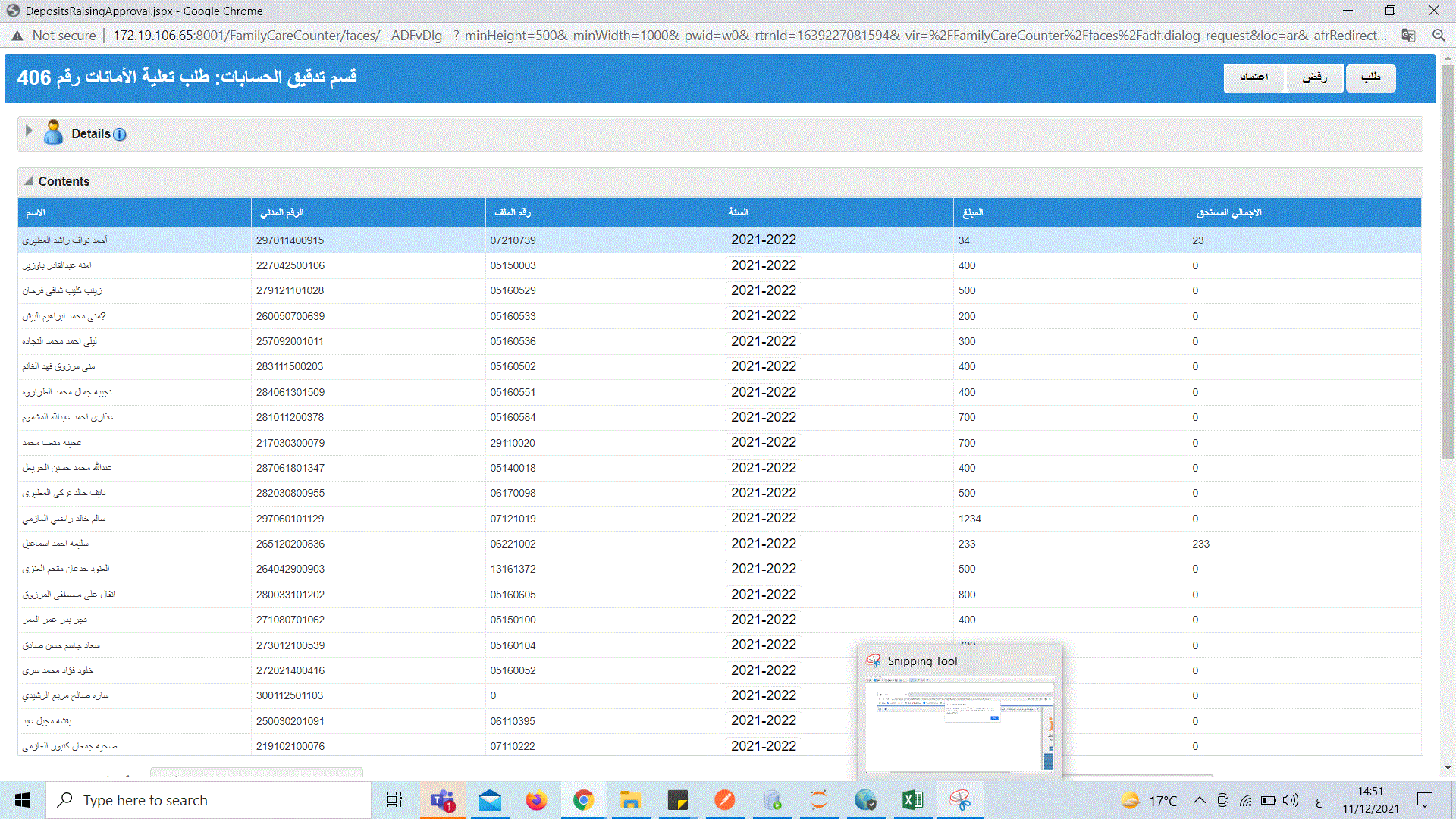
Task: Open File Explorer from taskbar
Action: [x=630, y=800]
